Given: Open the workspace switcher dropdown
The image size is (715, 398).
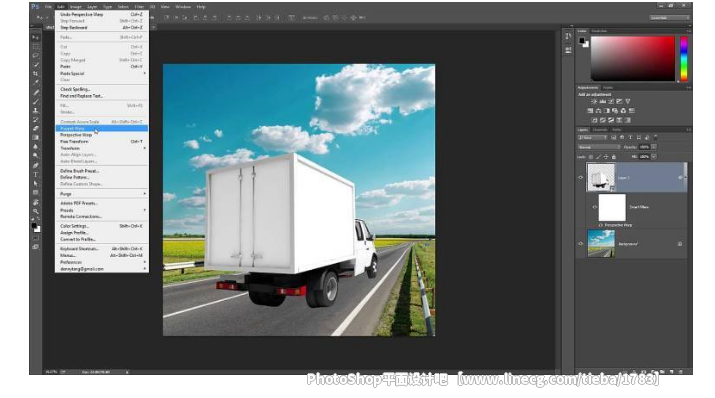Looking at the screenshot, I should (x=669, y=18).
